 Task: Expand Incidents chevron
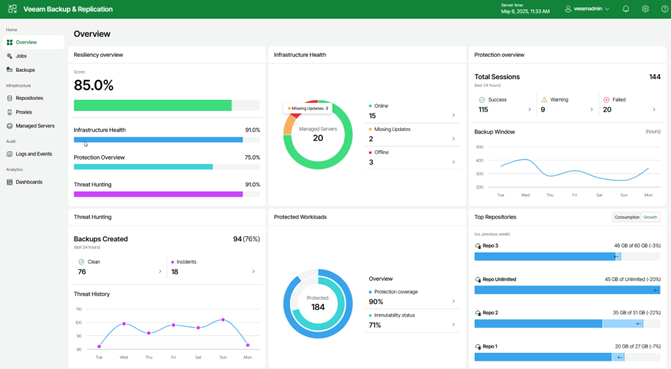(x=253, y=271)
